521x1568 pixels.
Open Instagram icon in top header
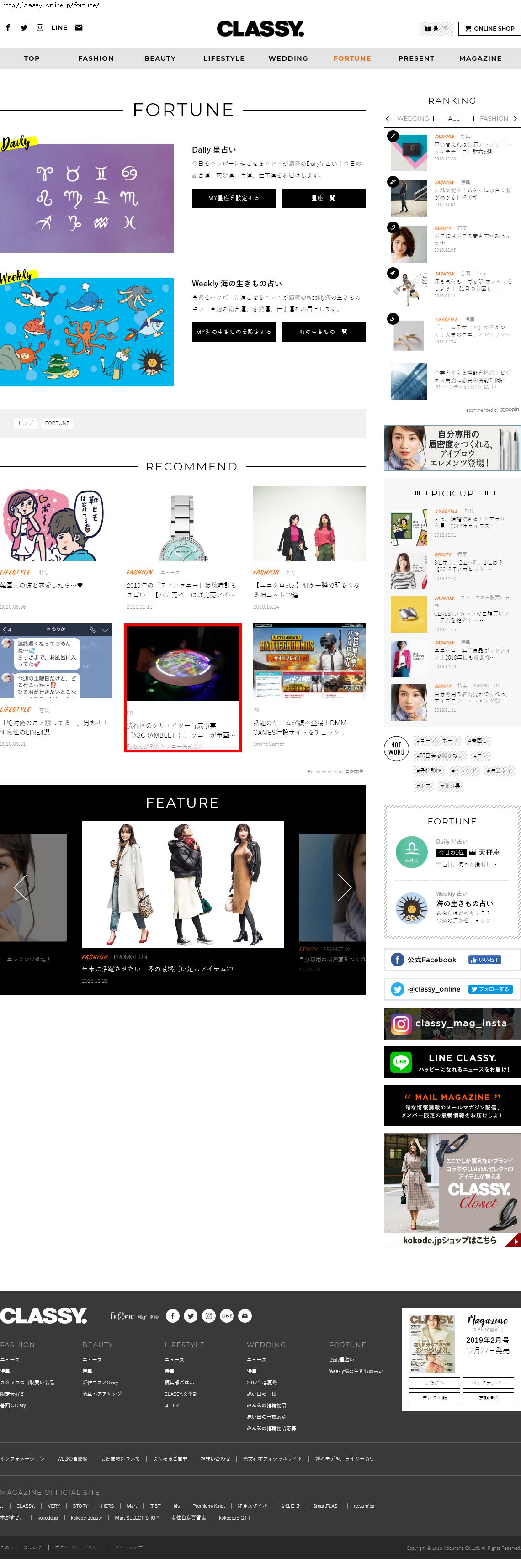click(40, 27)
